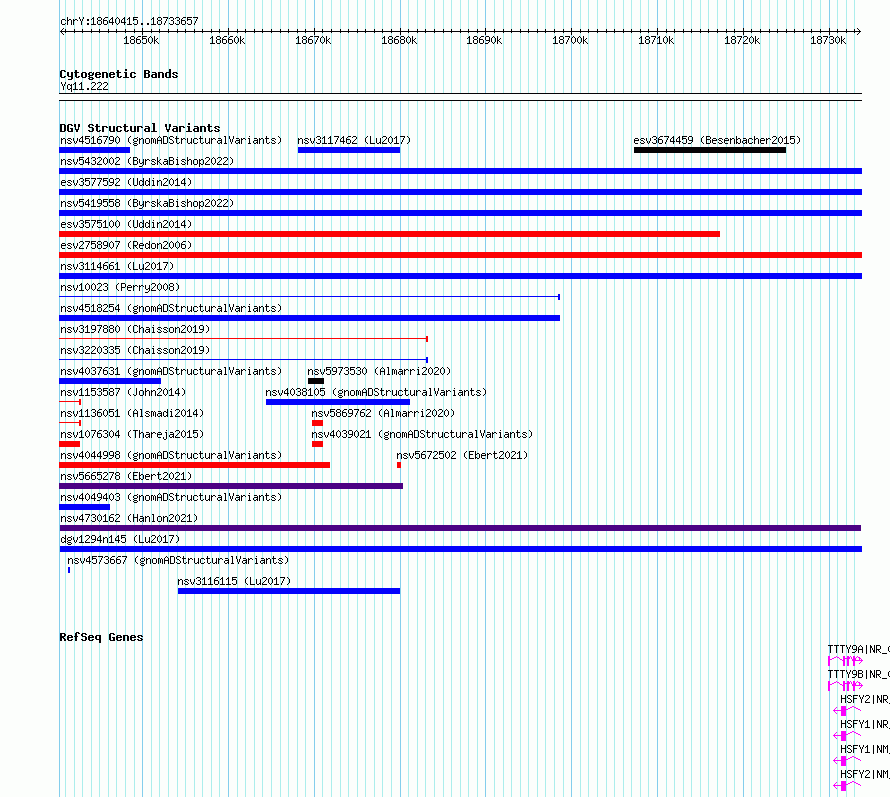Viewport: 890px width, 797px height.
Task: Click nsv5672502 (Ebert2021) label
Action: (462, 455)
